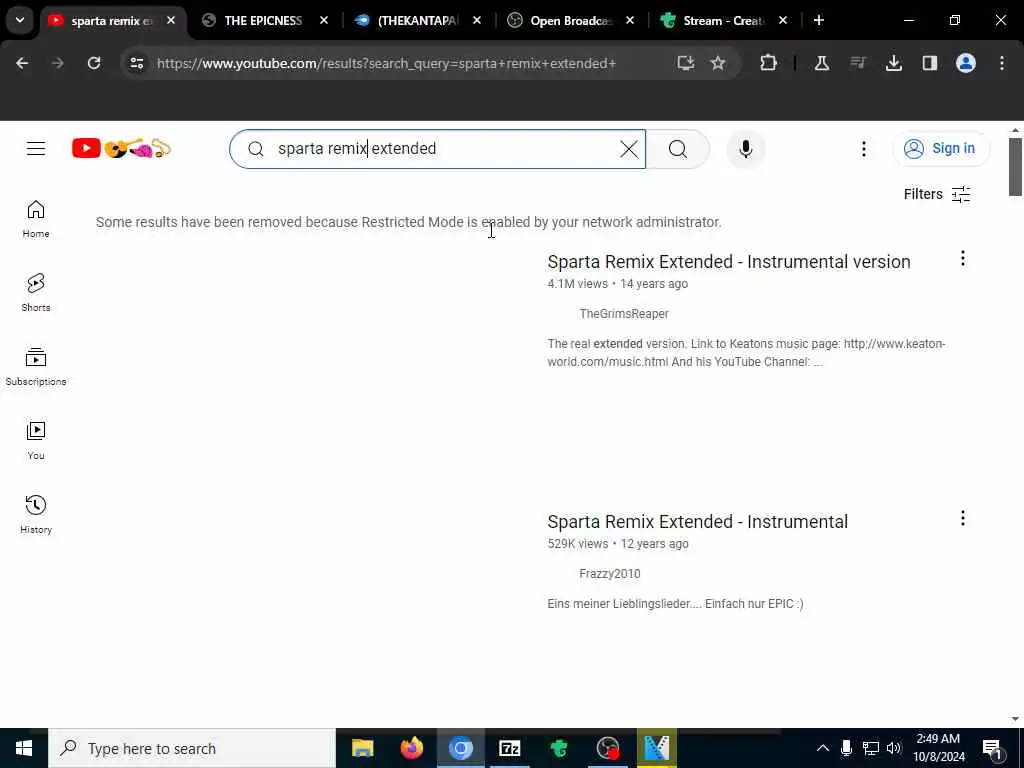The width and height of the screenshot is (1024, 768).
Task: Open History in sidebar
Action: (36, 515)
